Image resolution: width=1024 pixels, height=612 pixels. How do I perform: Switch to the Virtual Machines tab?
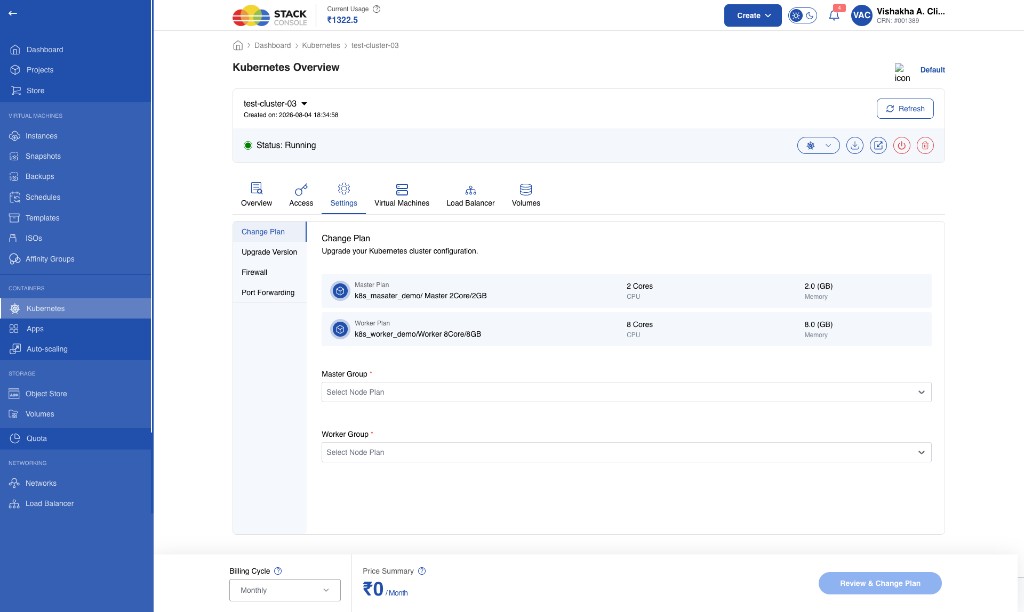[402, 195]
